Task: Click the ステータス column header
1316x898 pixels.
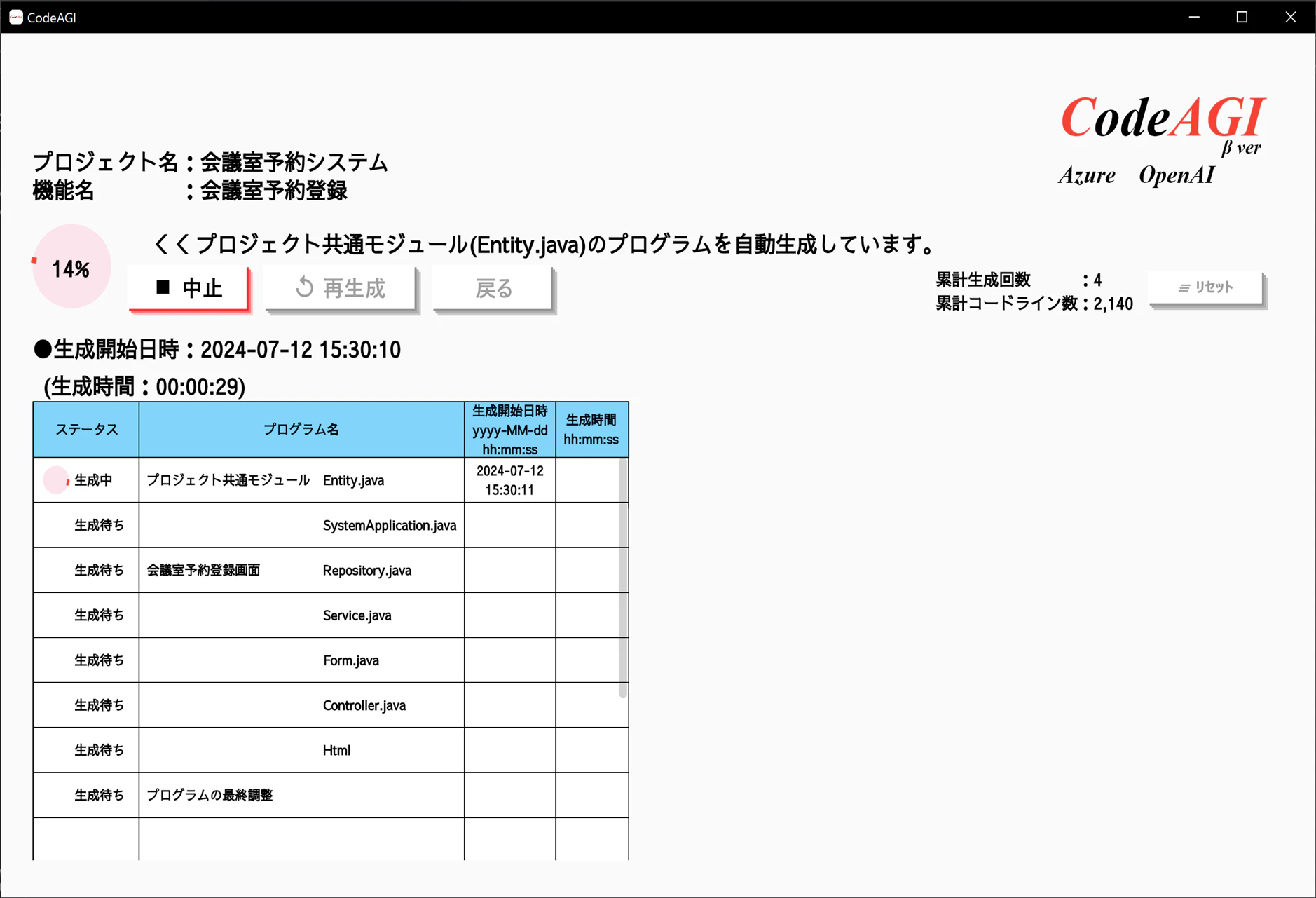Action: point(86,430)
